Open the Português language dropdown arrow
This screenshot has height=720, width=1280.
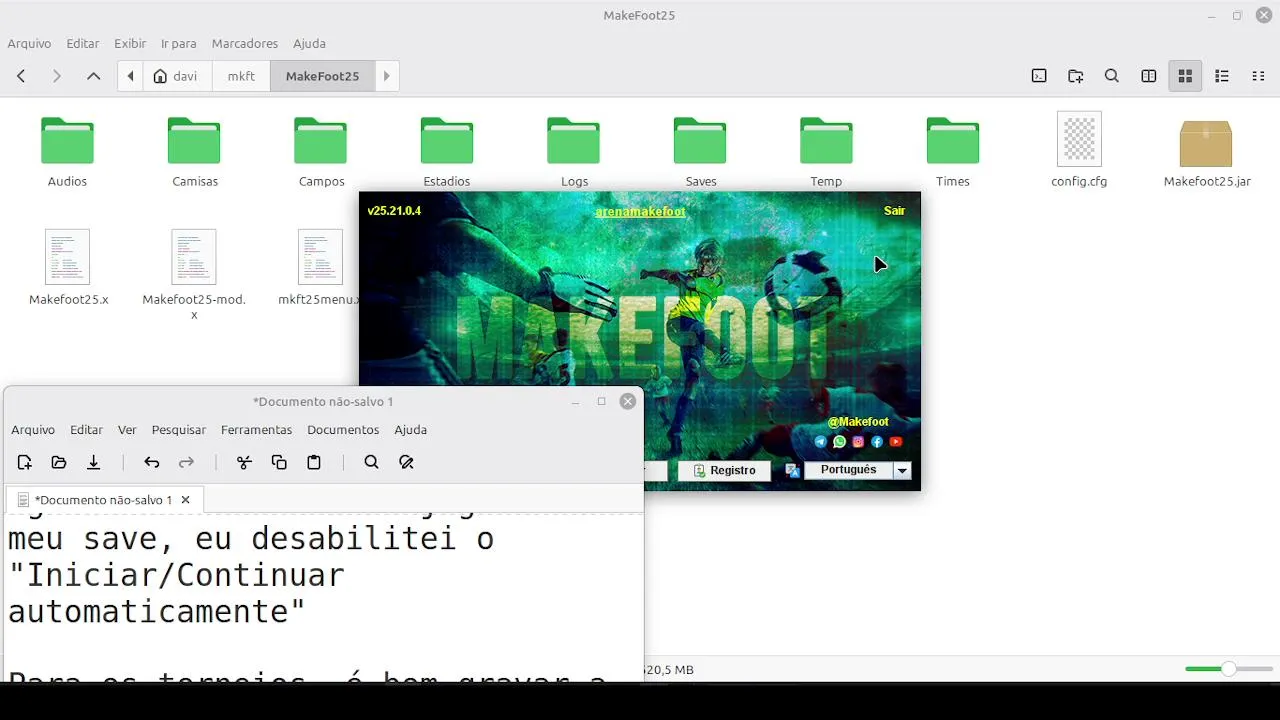tap(902, 470)
